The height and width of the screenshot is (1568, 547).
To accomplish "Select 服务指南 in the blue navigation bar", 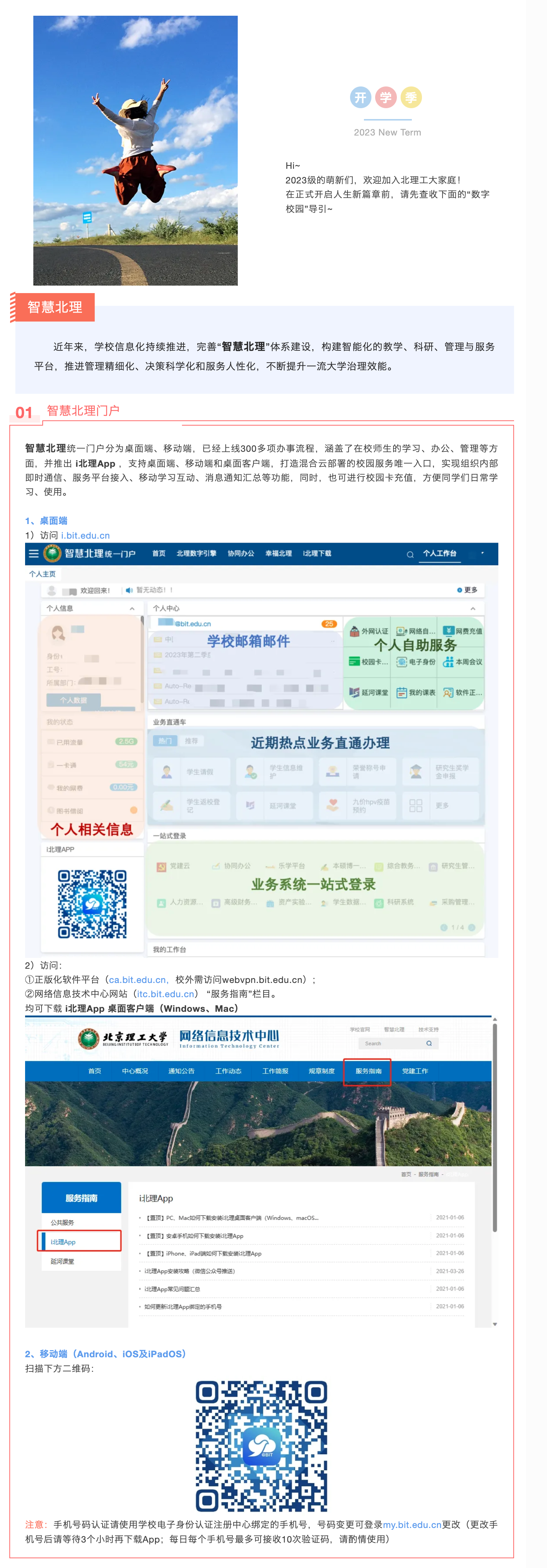I will click(x=368, y=1071).
